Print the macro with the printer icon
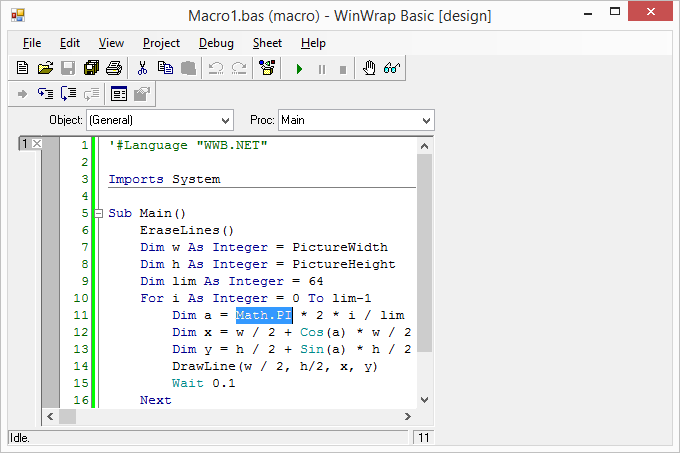This screenshot has height=453, width=680. pyautogui.click(x=114, y=69)
